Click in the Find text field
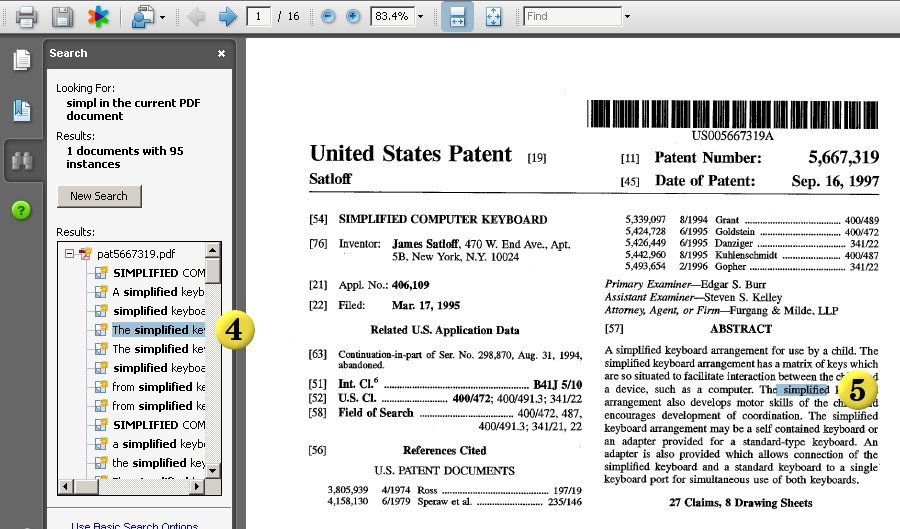Screen dimensions: 900x529 click(x=570, y=16)
